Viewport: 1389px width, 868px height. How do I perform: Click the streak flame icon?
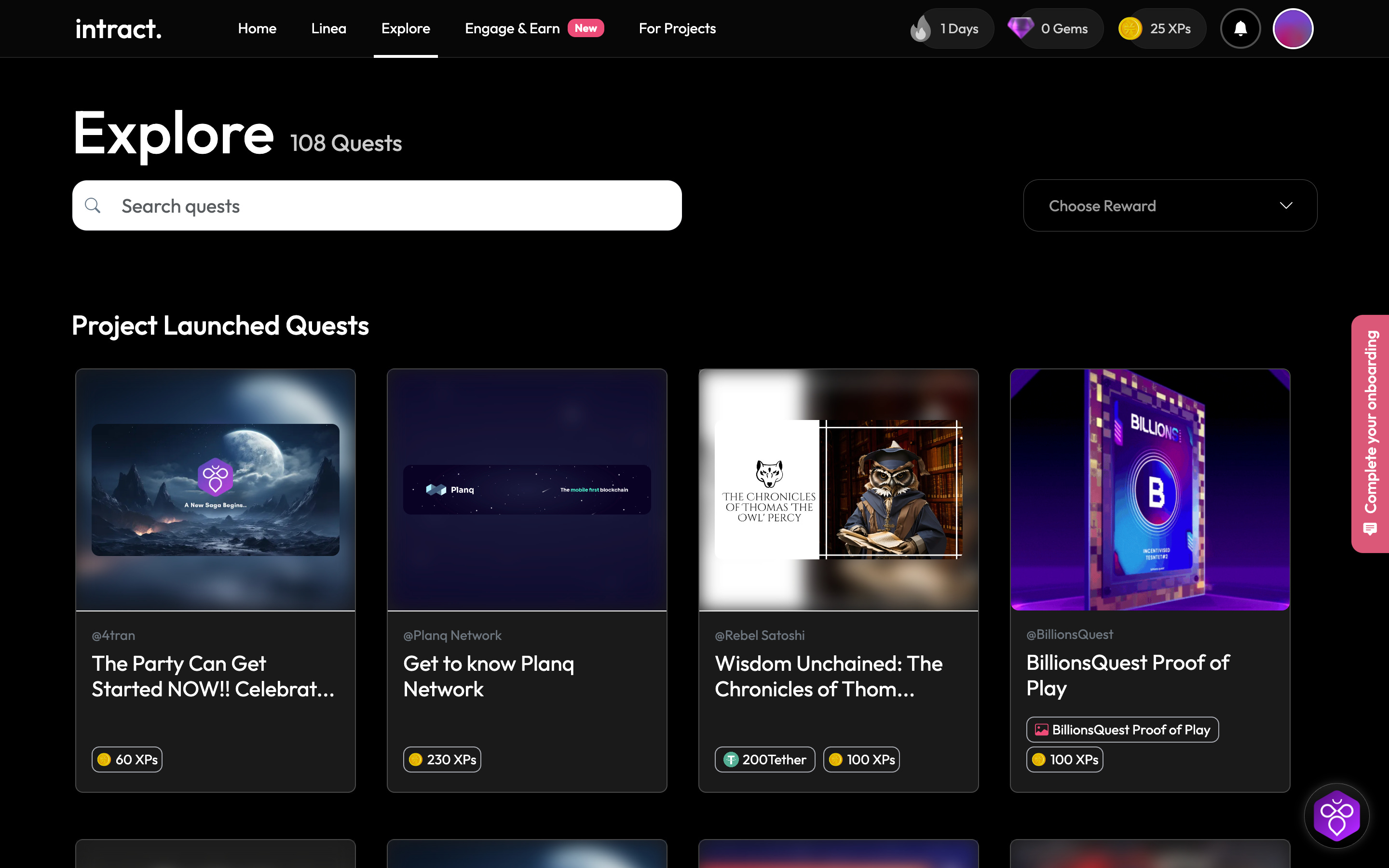tap(920, 29)
